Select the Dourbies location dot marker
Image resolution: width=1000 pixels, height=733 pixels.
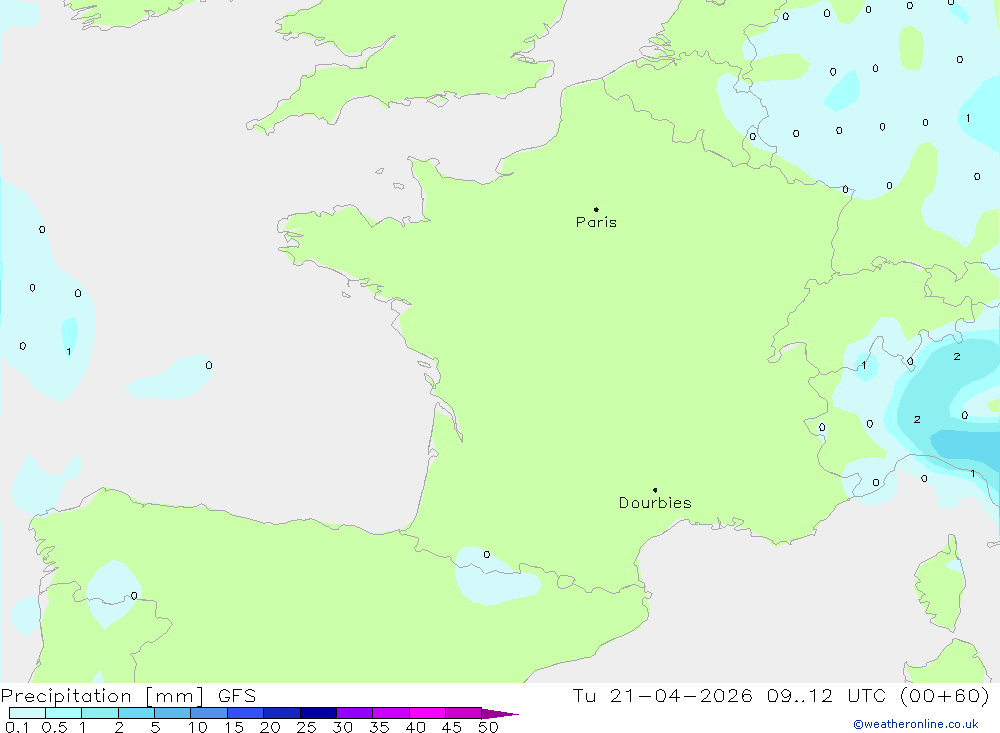point(655,490)
